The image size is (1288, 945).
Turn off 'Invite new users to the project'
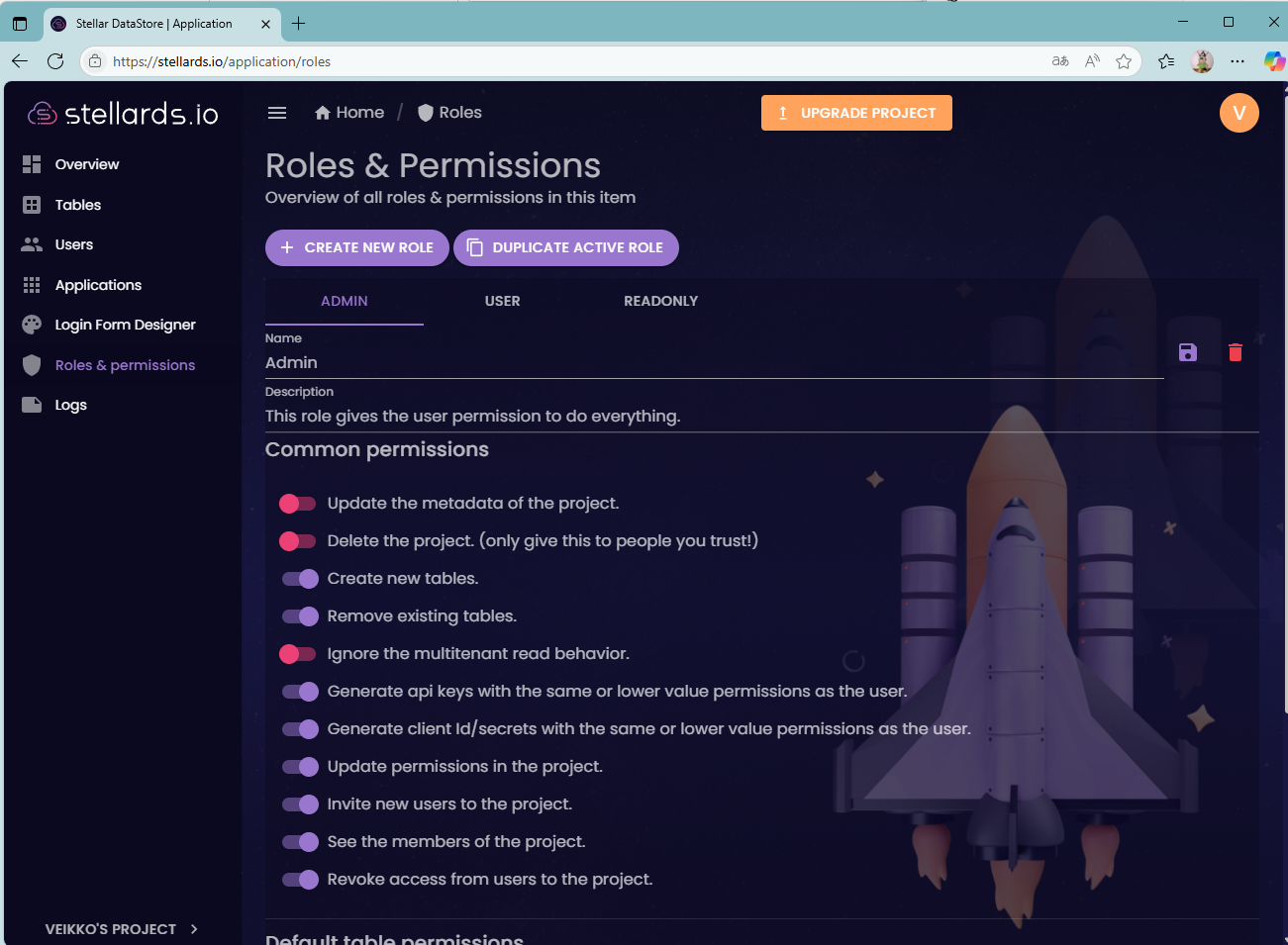(300, 804)
